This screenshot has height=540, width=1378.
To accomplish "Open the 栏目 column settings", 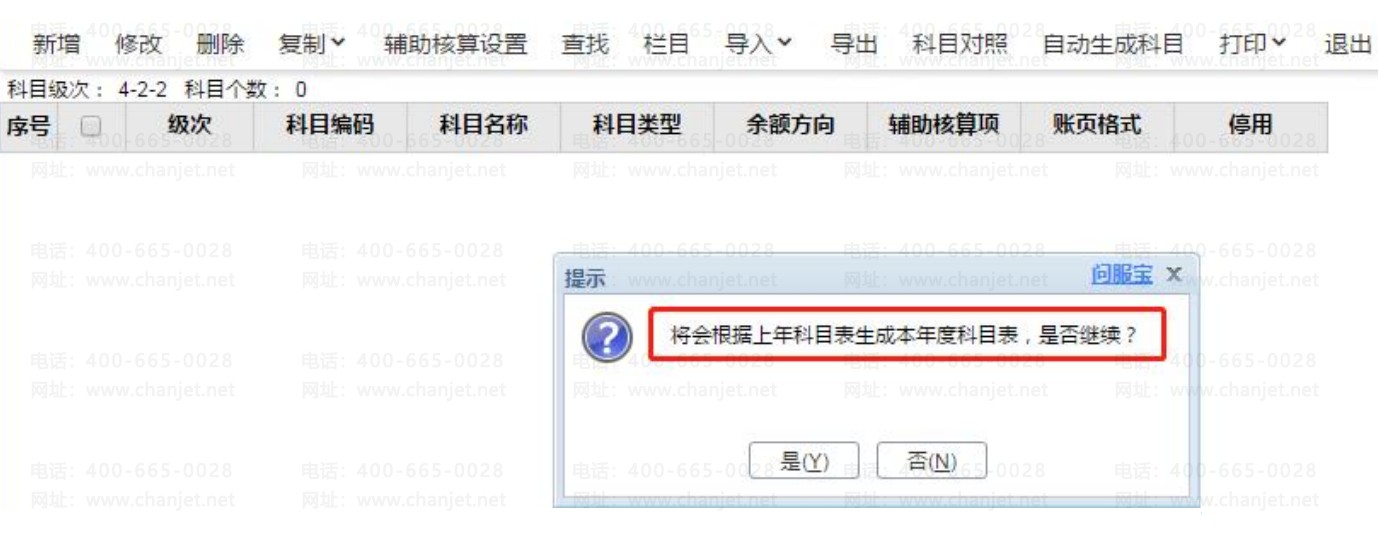I will (667, 44).
